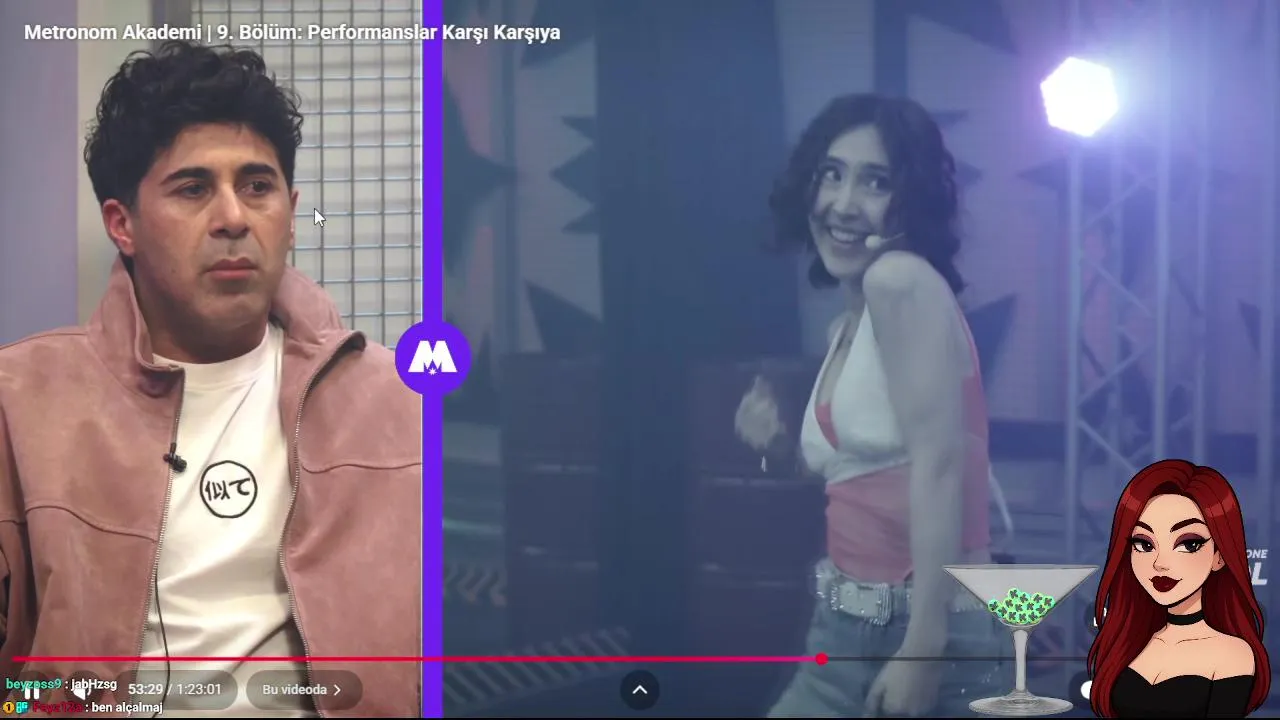Open the "Bu videoda" chapters button
The height and width of the screenshot is (720, 1280).
click(x=303, y=690)
